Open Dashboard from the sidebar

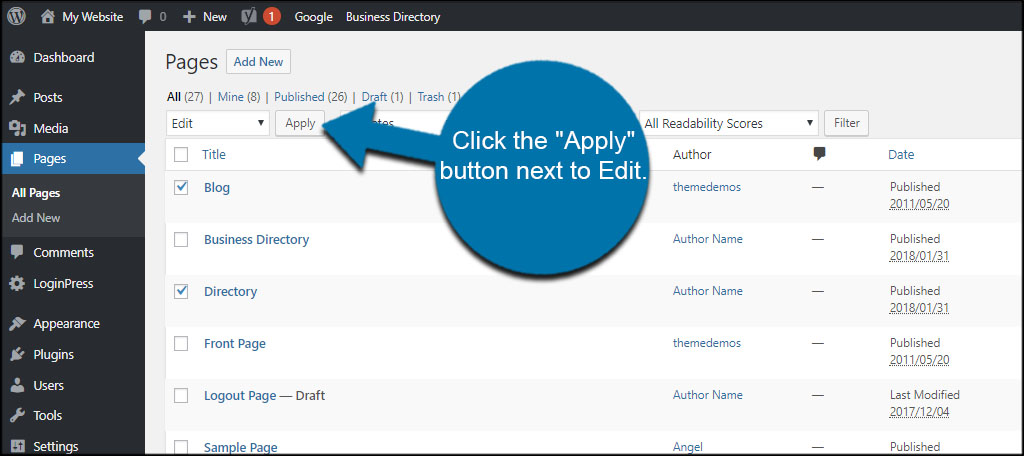click(63, 57)
